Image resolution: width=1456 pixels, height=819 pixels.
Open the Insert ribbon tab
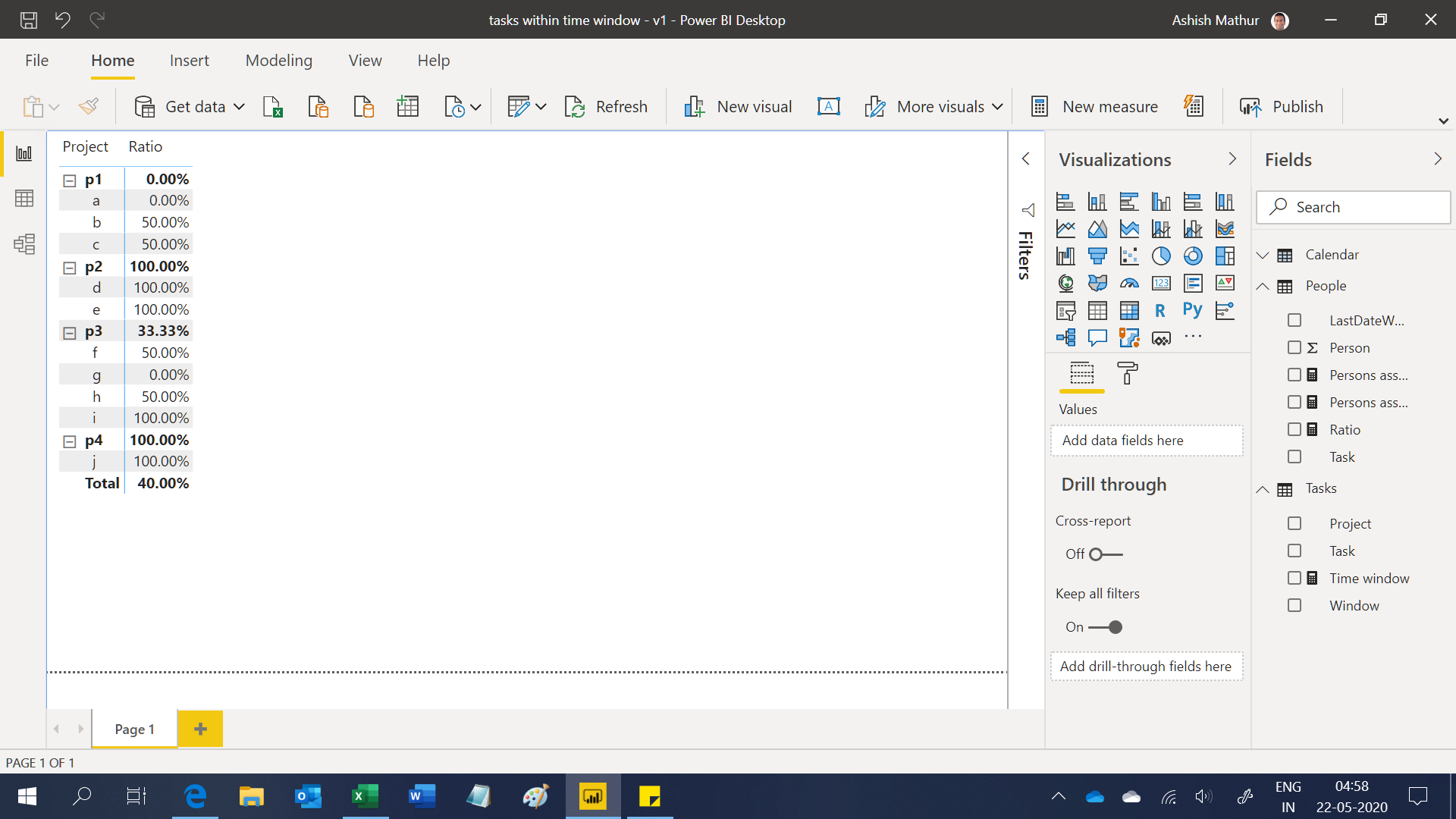190,61
